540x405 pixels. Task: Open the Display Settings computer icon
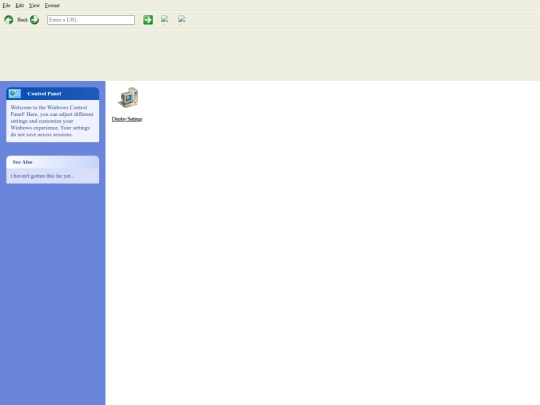[x=128, y=97]
